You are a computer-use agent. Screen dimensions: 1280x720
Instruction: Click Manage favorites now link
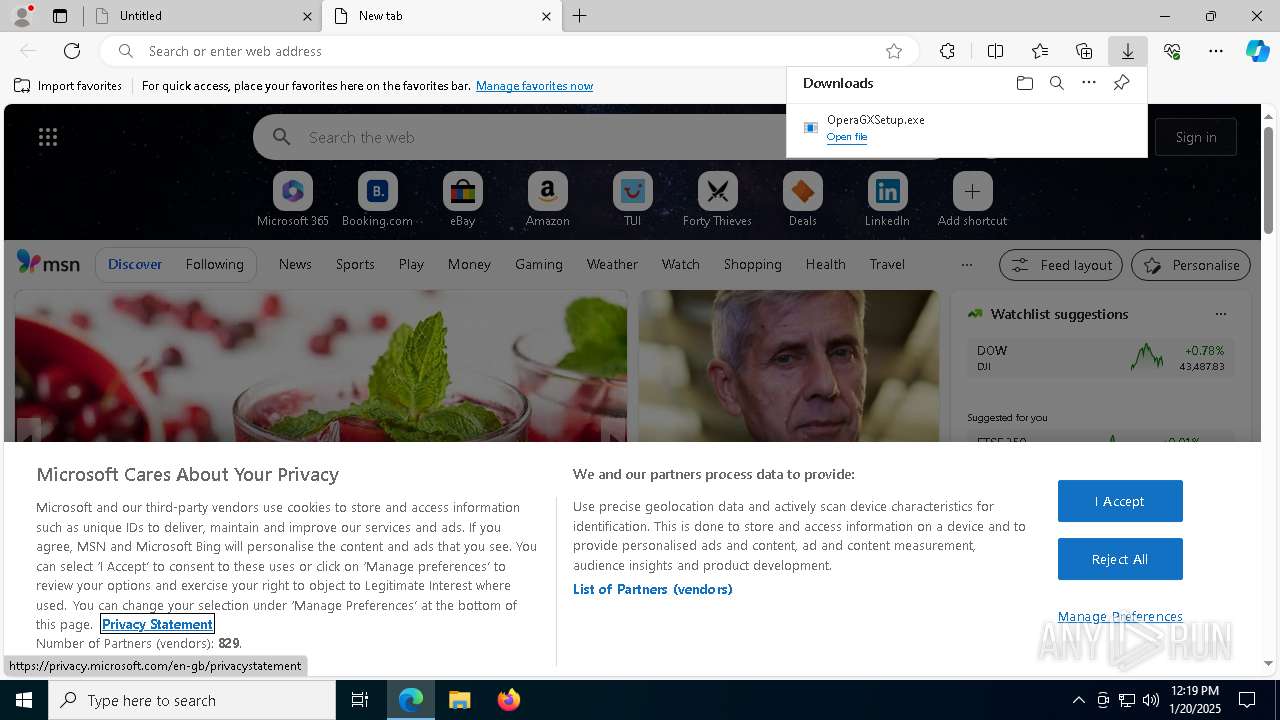pos(534,86)
